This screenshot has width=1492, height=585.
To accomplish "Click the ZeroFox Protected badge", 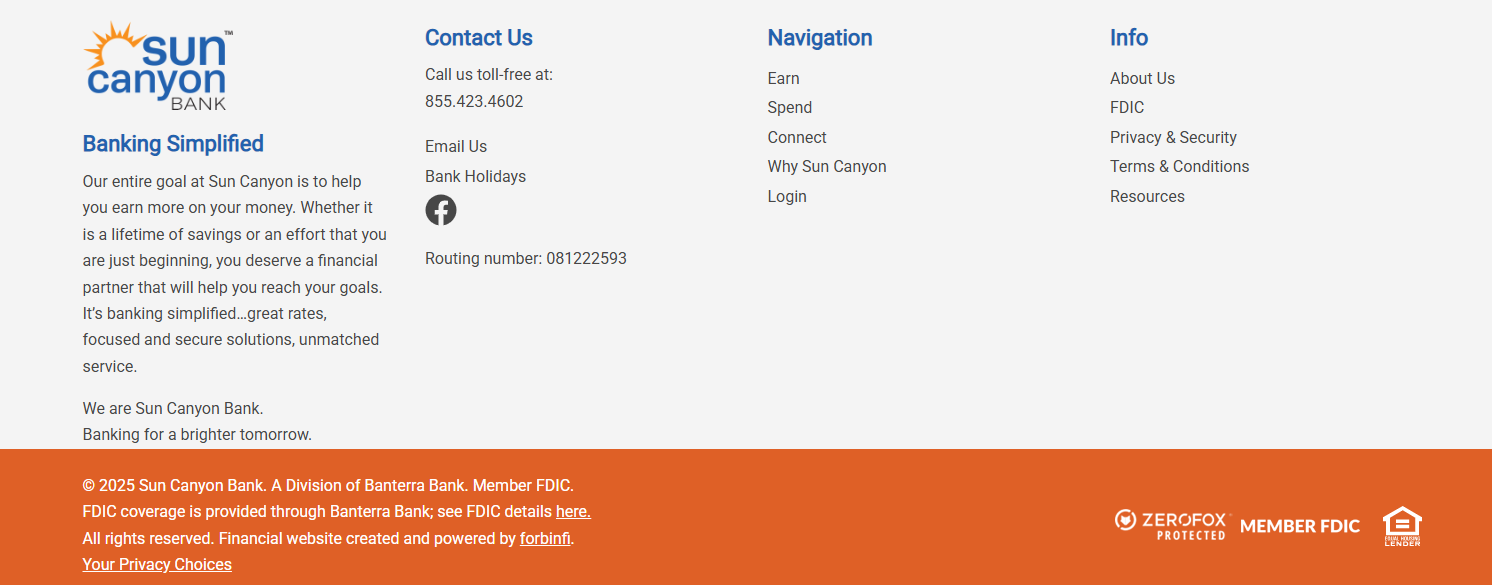I will [x=1170, y=525].
